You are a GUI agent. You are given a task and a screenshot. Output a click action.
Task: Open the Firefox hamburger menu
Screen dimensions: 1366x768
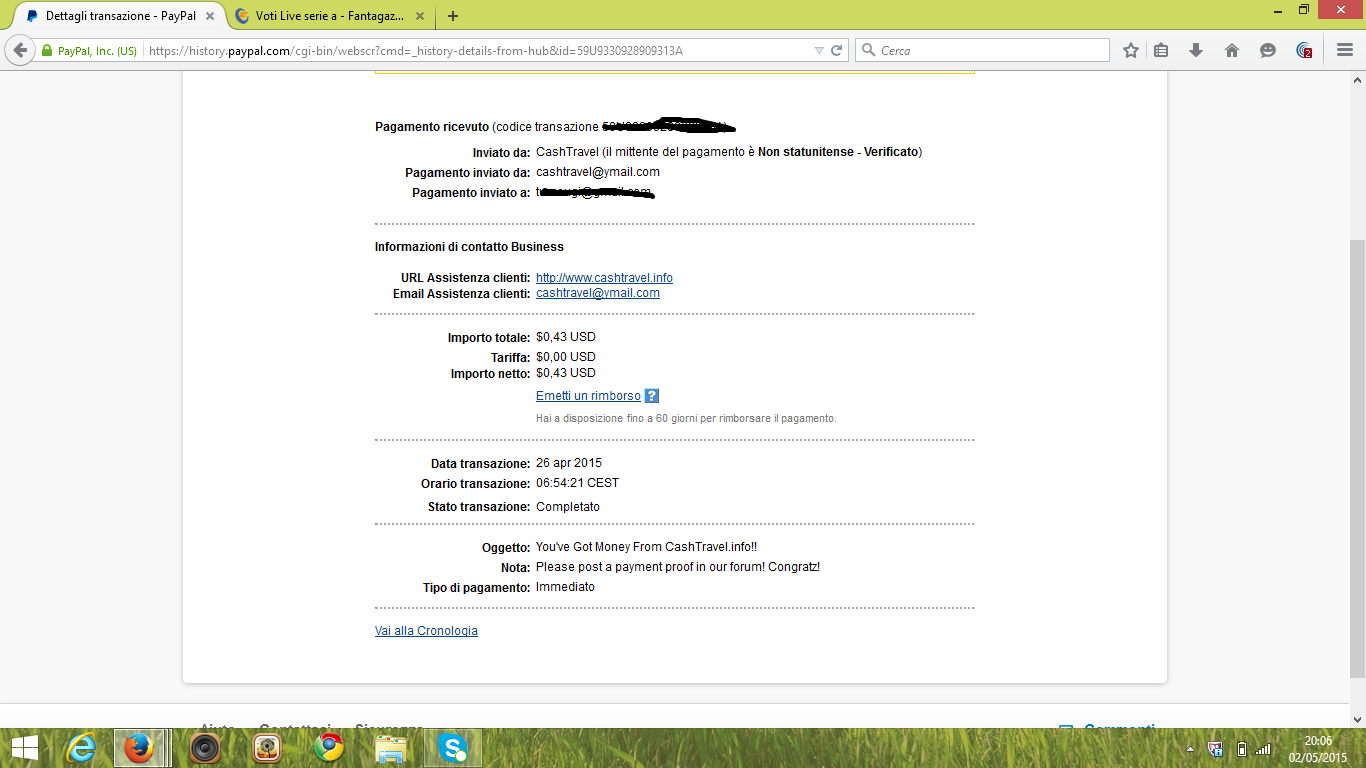pos(1344,50)
